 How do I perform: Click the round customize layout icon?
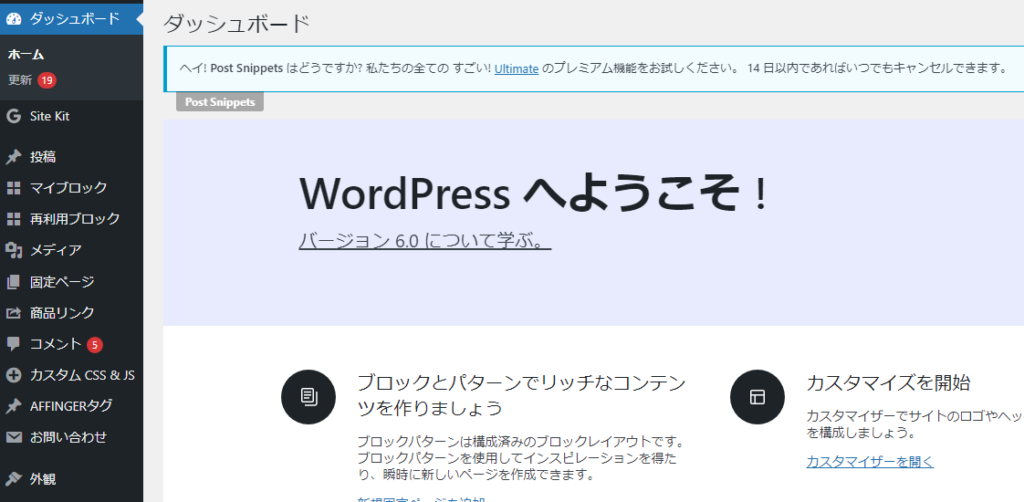pyautogui.click(x=757, y=396)
